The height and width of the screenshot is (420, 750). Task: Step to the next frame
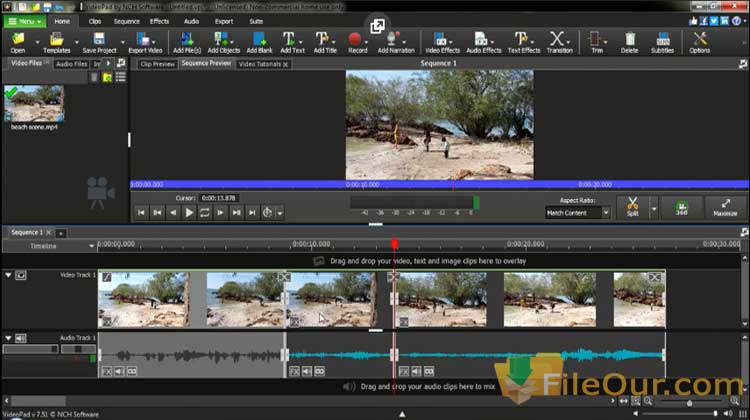click(x=220, y=212)
